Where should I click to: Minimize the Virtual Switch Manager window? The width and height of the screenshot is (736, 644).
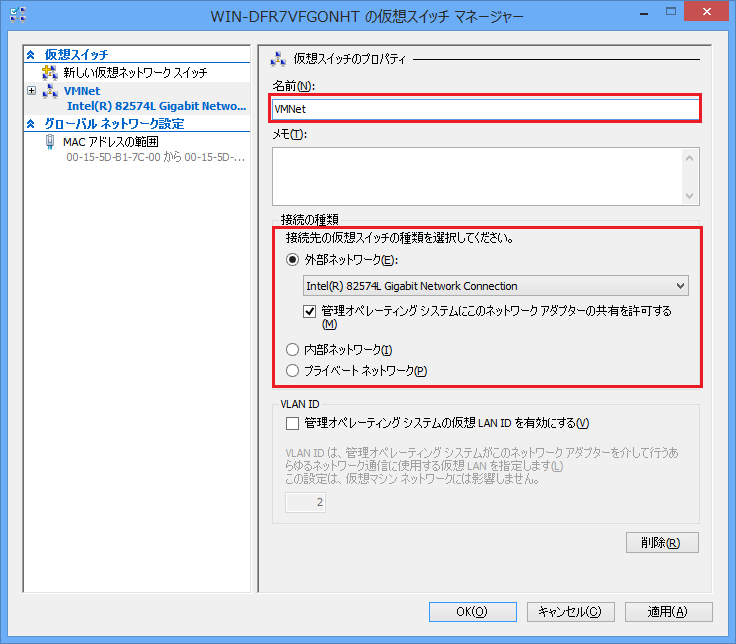[644, 13]
